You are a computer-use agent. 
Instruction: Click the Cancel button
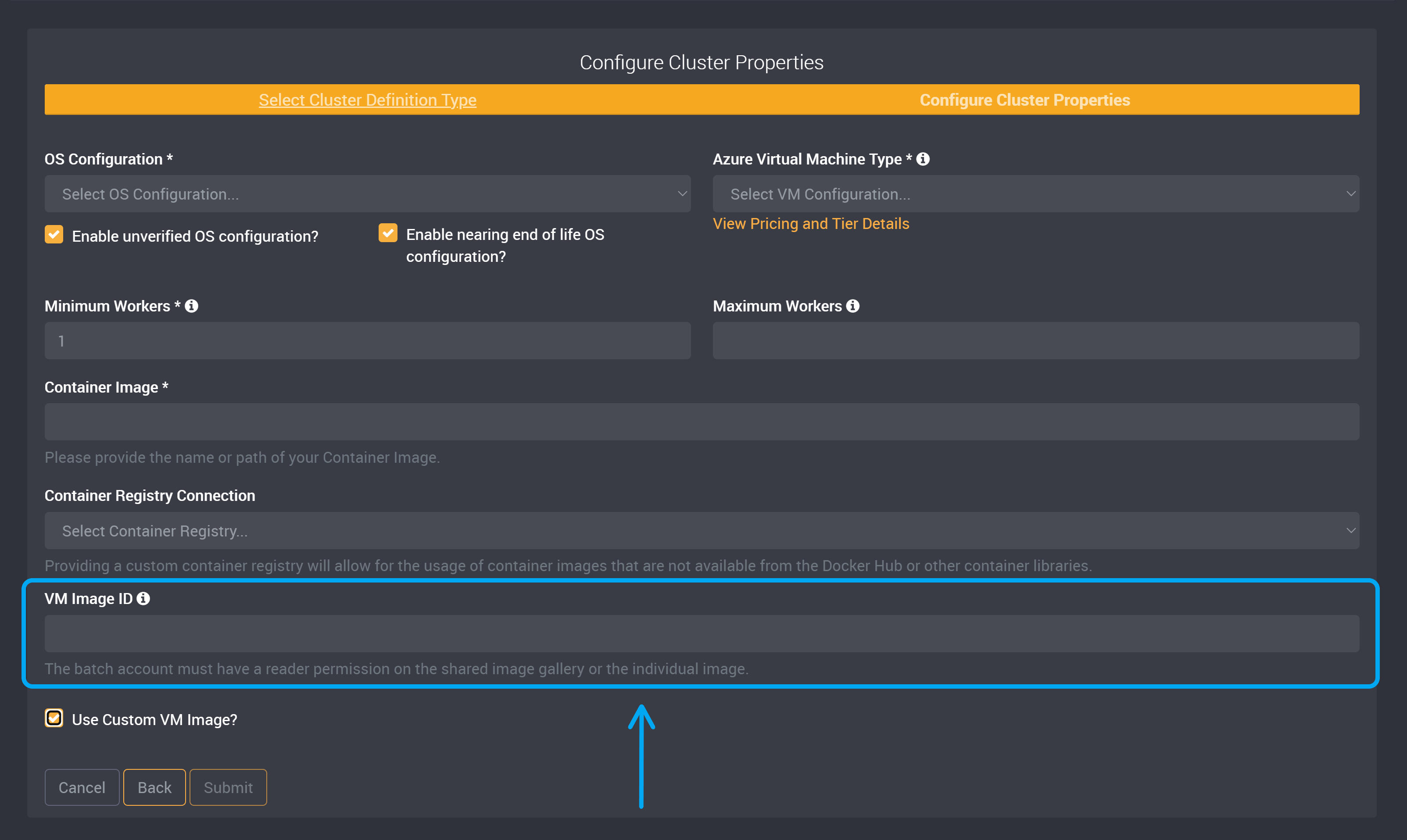[82, 787]
